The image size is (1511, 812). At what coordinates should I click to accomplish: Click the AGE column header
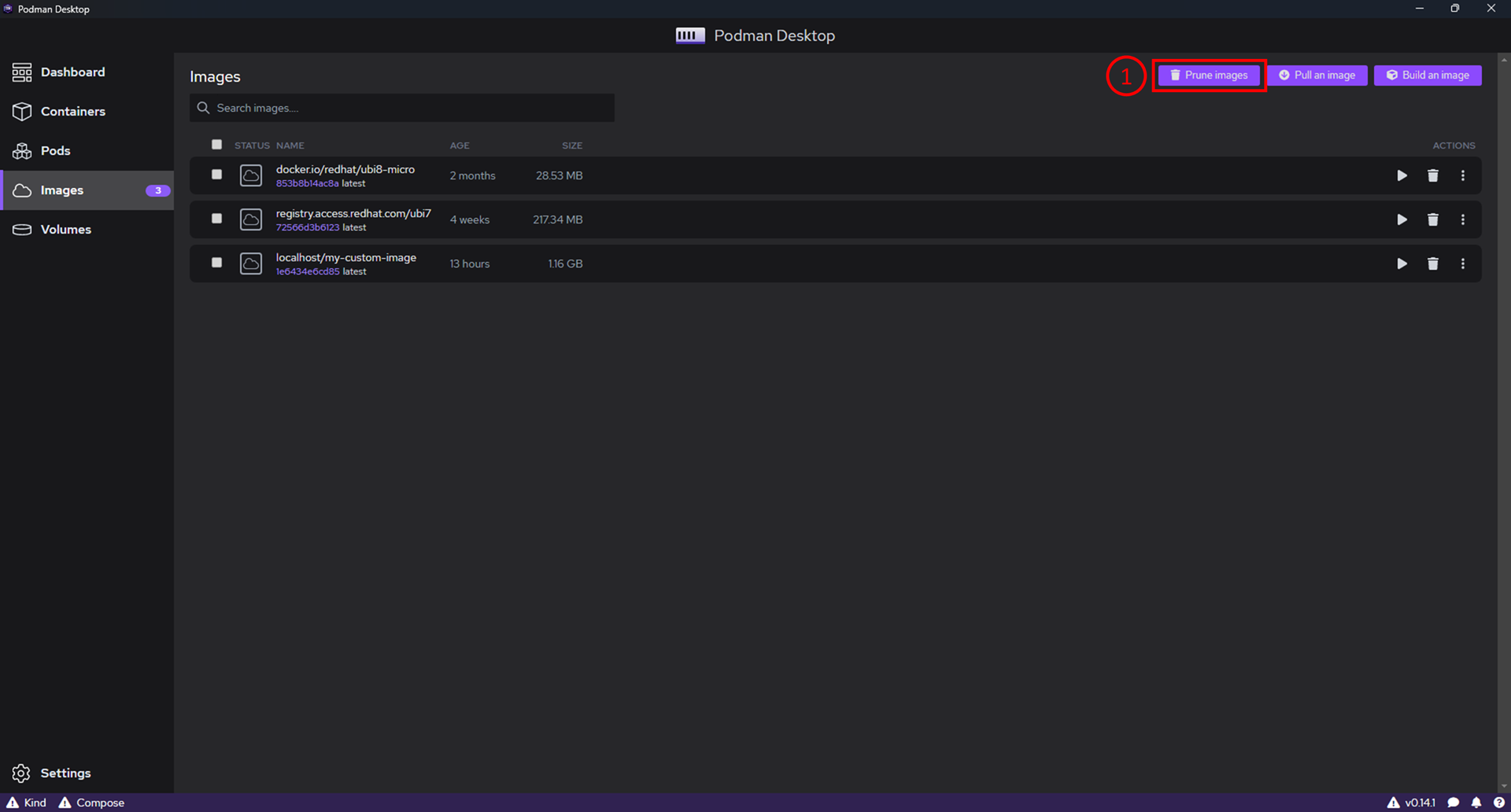(x=460, y=146)
